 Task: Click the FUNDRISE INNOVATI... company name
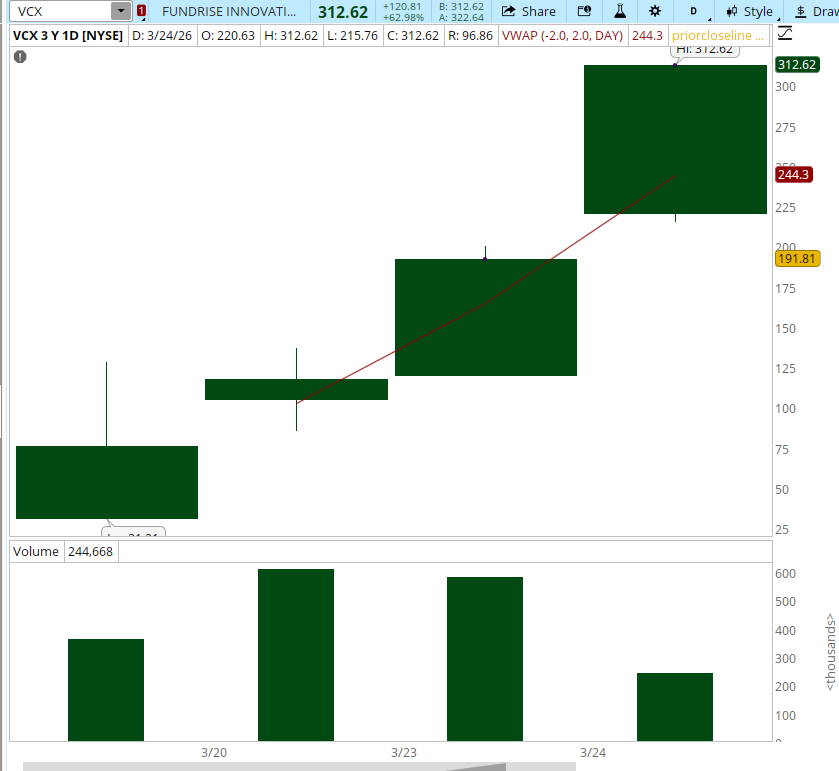click(229, 11)
